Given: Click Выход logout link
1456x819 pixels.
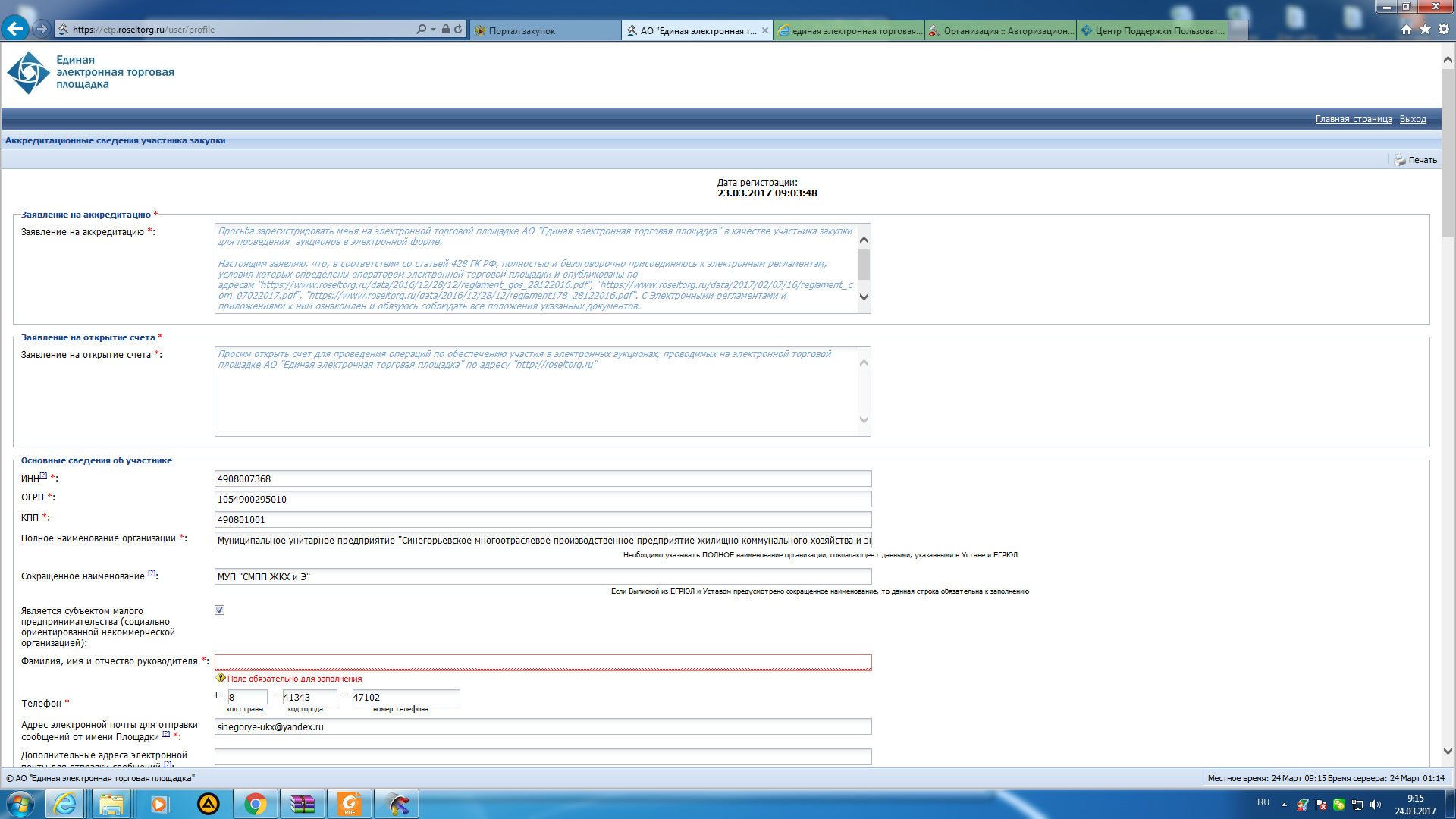Looking at the screenshot, I should [x=1412, y=119].
